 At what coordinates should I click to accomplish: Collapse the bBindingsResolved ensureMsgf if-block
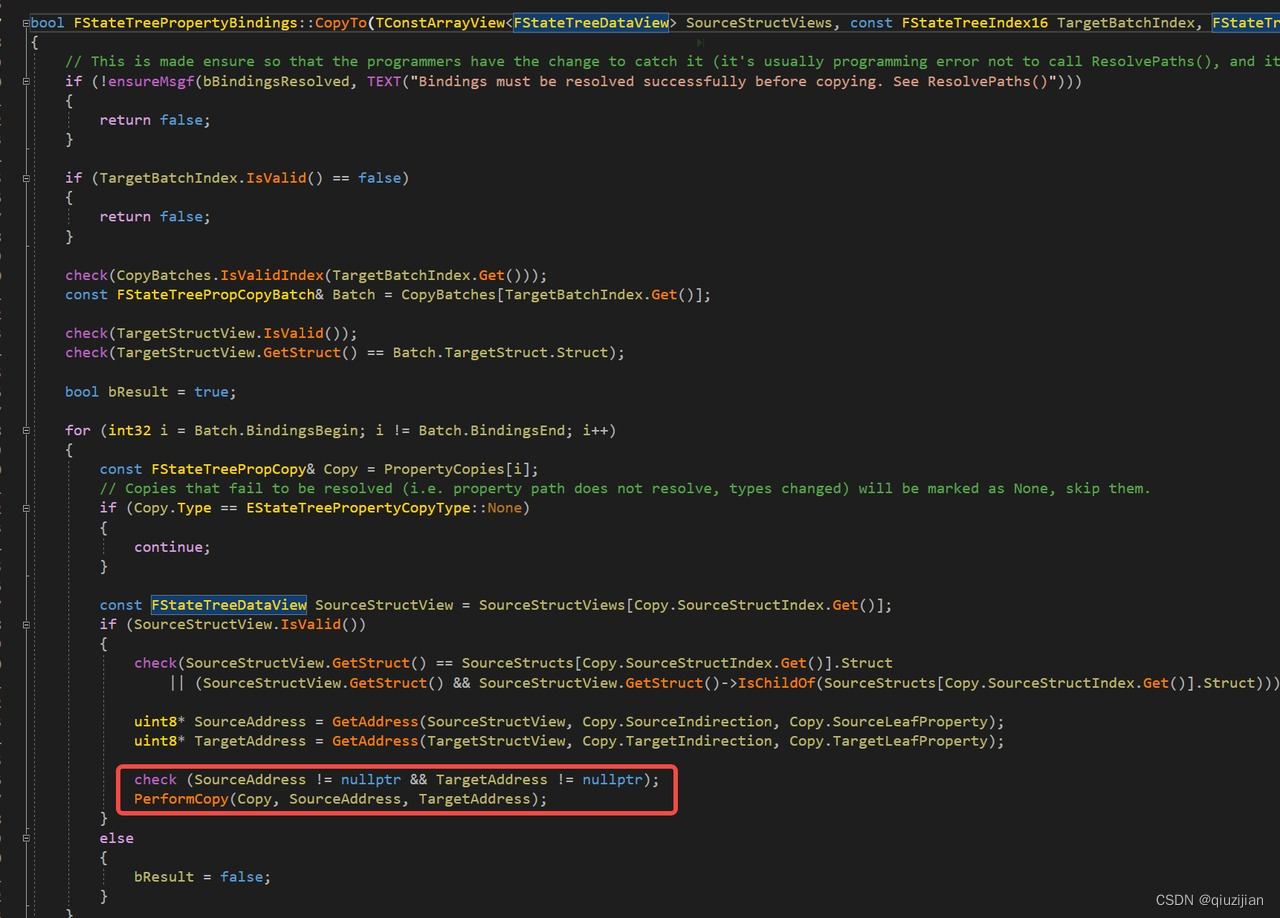pyautogui.click(x=27, y=81)
